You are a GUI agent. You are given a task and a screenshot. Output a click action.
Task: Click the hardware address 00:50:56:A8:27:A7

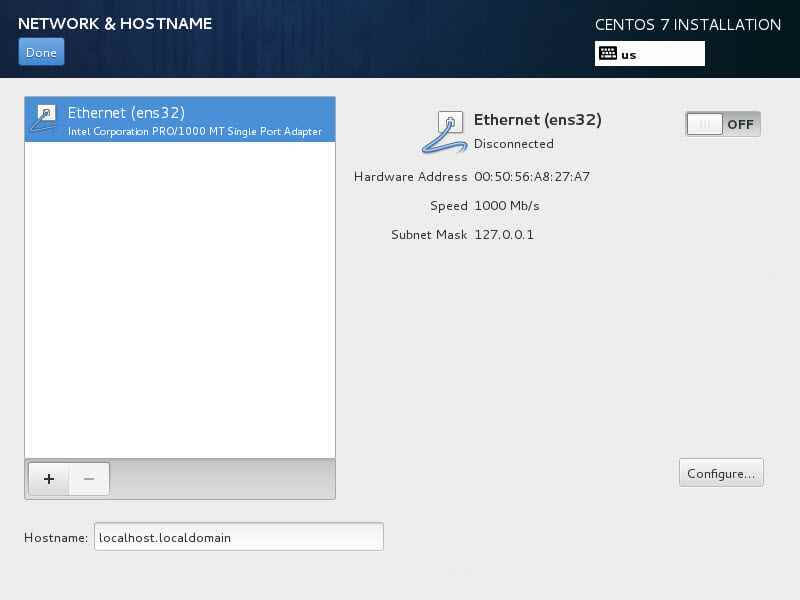pos(532,177)
